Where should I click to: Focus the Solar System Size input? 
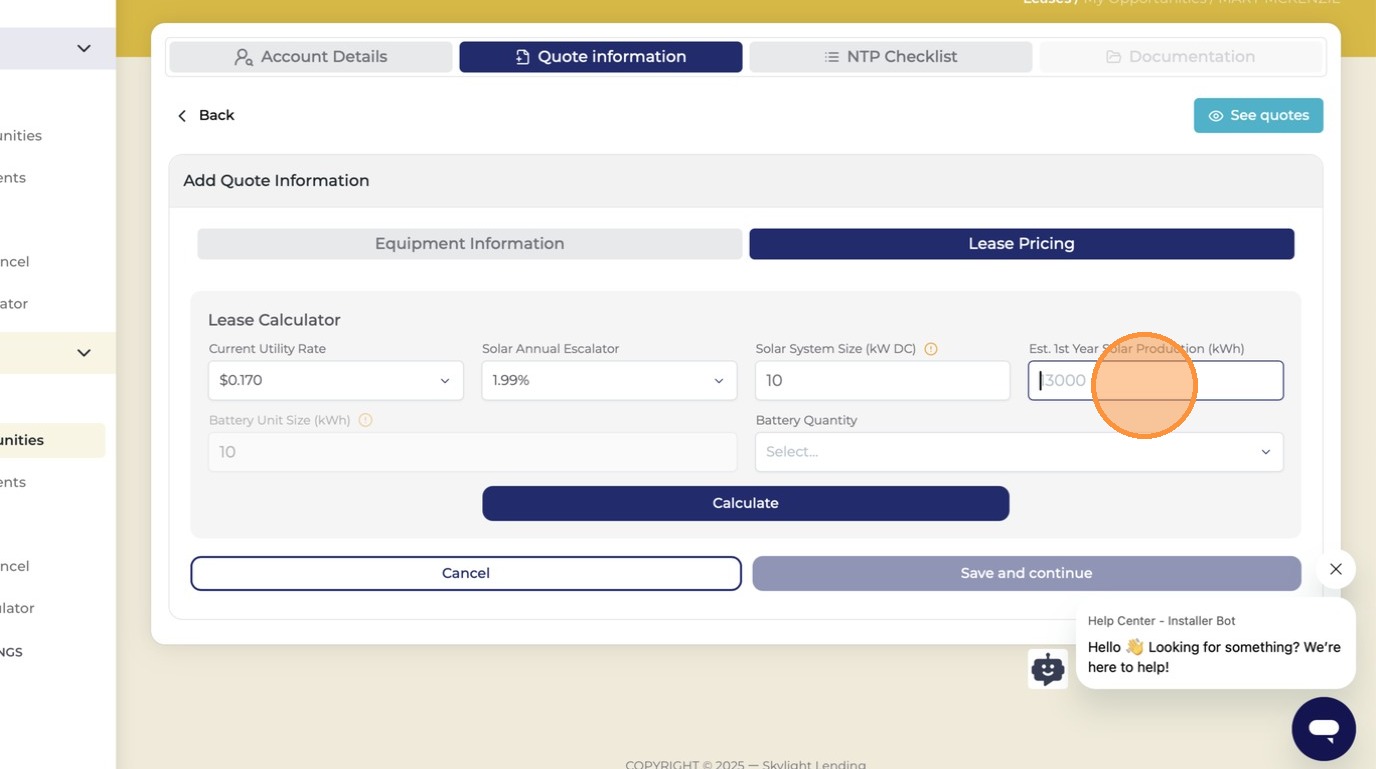[x=882, y=380]
